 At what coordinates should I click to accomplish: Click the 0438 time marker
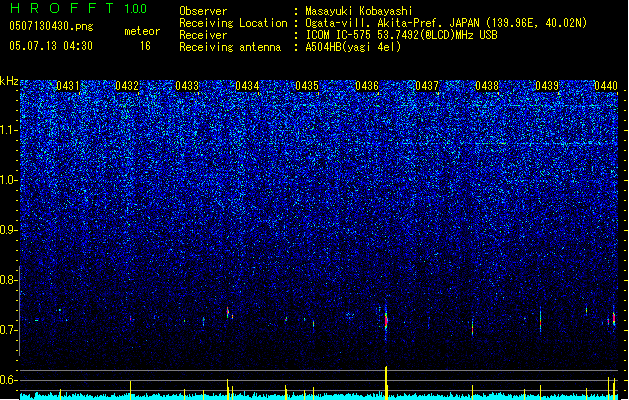click(487, 86)
